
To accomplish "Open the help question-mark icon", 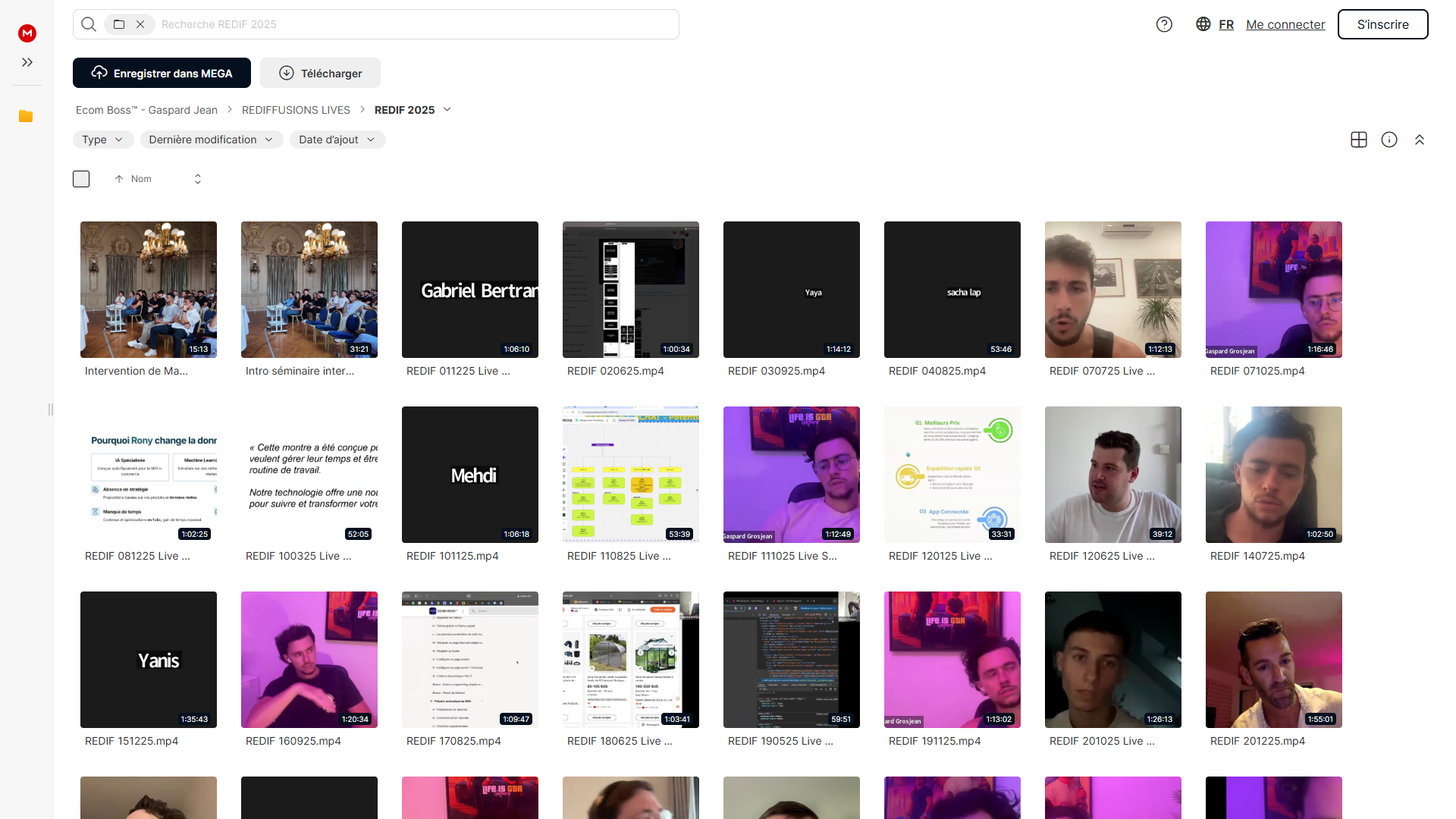I will coord(1164,24).
